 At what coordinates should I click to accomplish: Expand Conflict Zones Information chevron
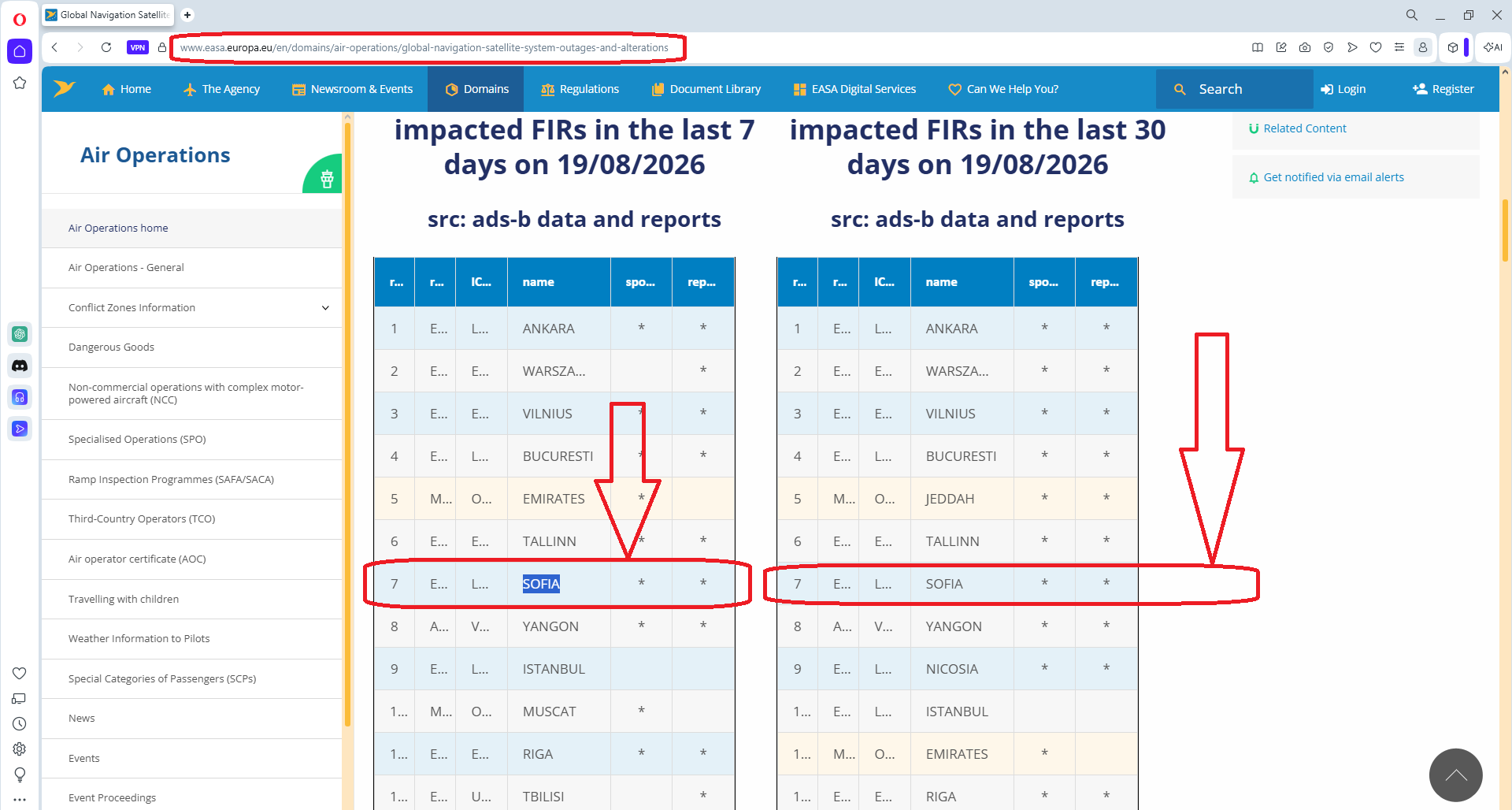click(x=325, y=307)
